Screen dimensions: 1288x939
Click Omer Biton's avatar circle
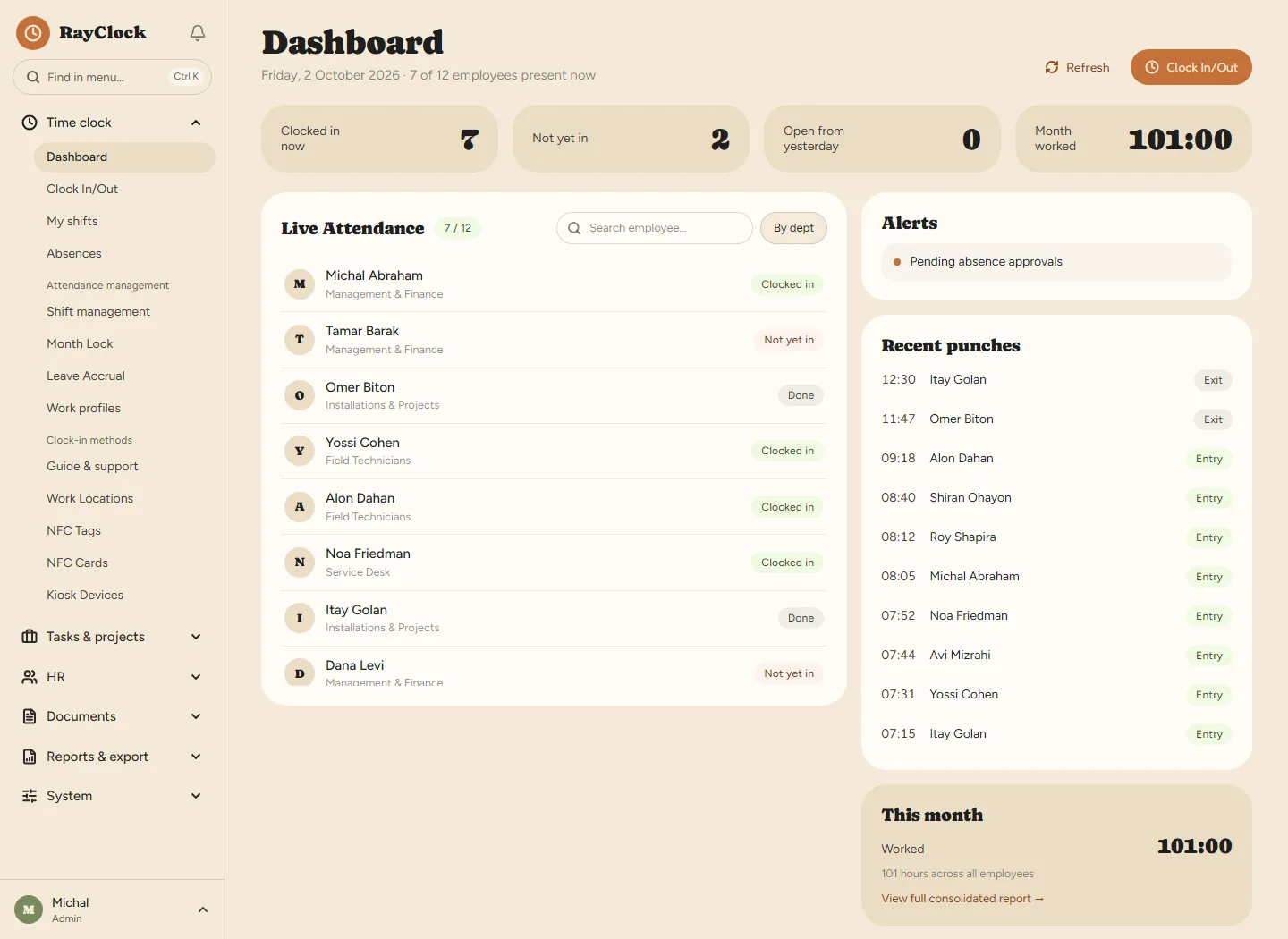click(x=300, y=395)
